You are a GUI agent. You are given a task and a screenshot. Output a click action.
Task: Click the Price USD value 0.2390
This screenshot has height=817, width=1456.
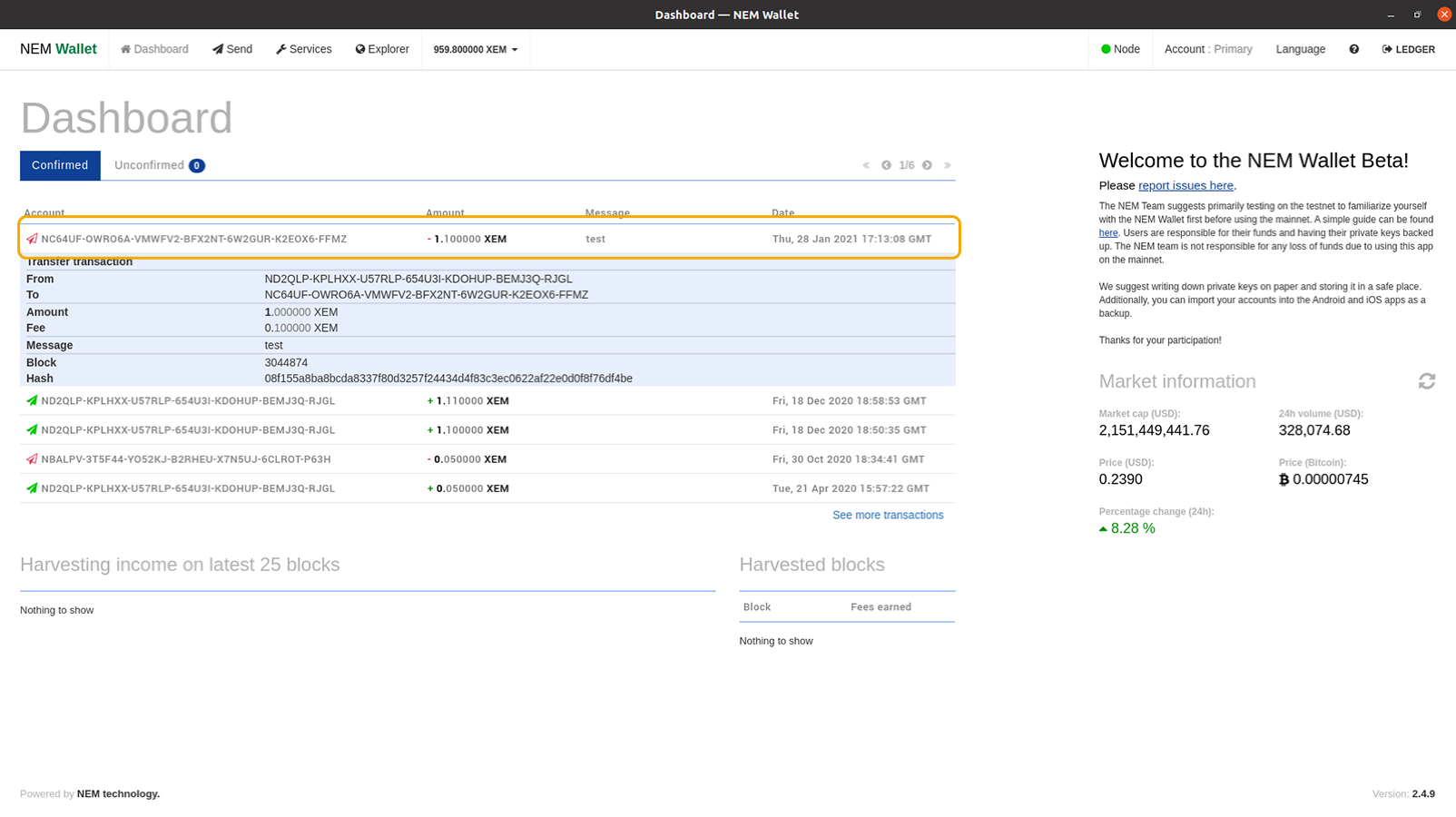(x=1120, y=479)
